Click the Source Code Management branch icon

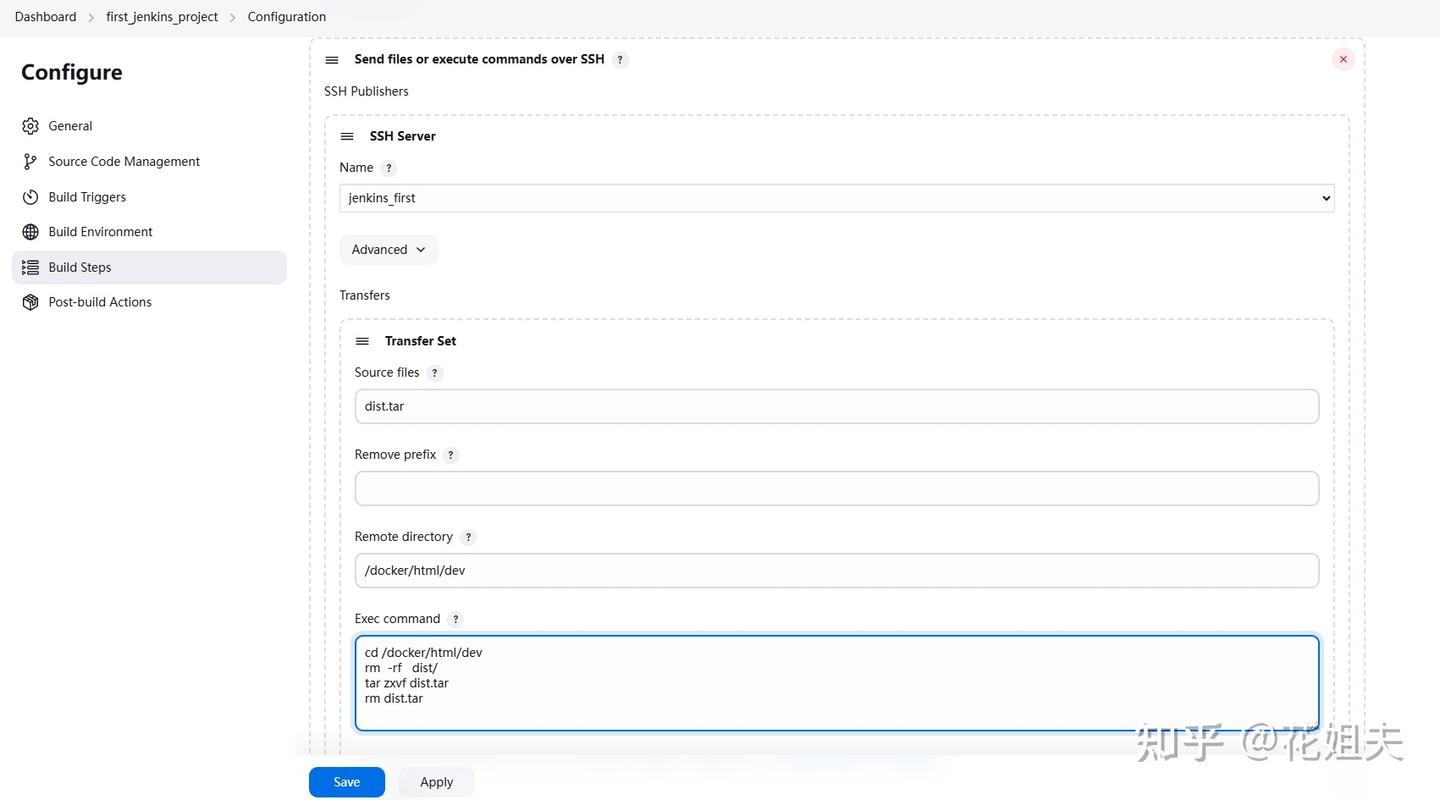(29, 161)
